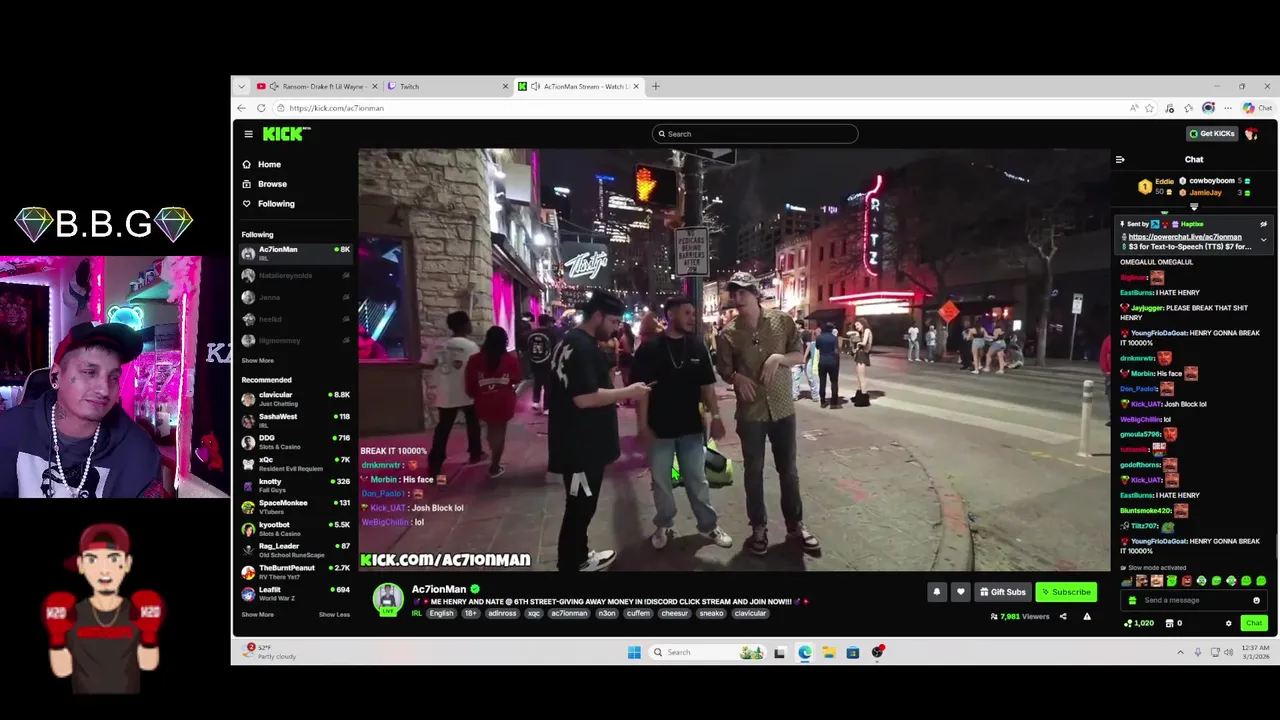Open the weather widget in taskbar
Screen dimensions: 1280x720
coord(270,652)
